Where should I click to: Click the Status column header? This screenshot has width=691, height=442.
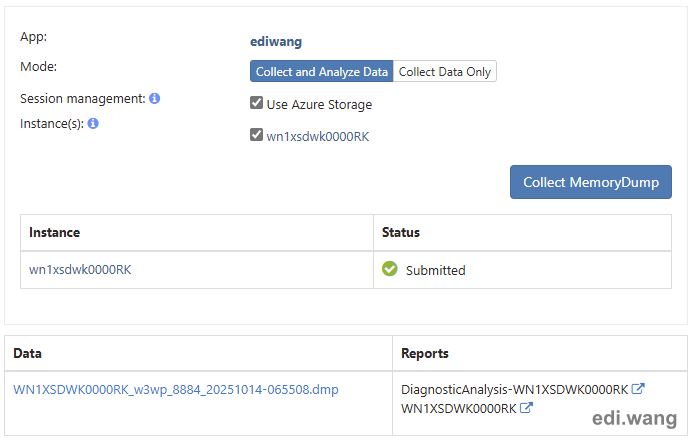(x=401, y=232)
